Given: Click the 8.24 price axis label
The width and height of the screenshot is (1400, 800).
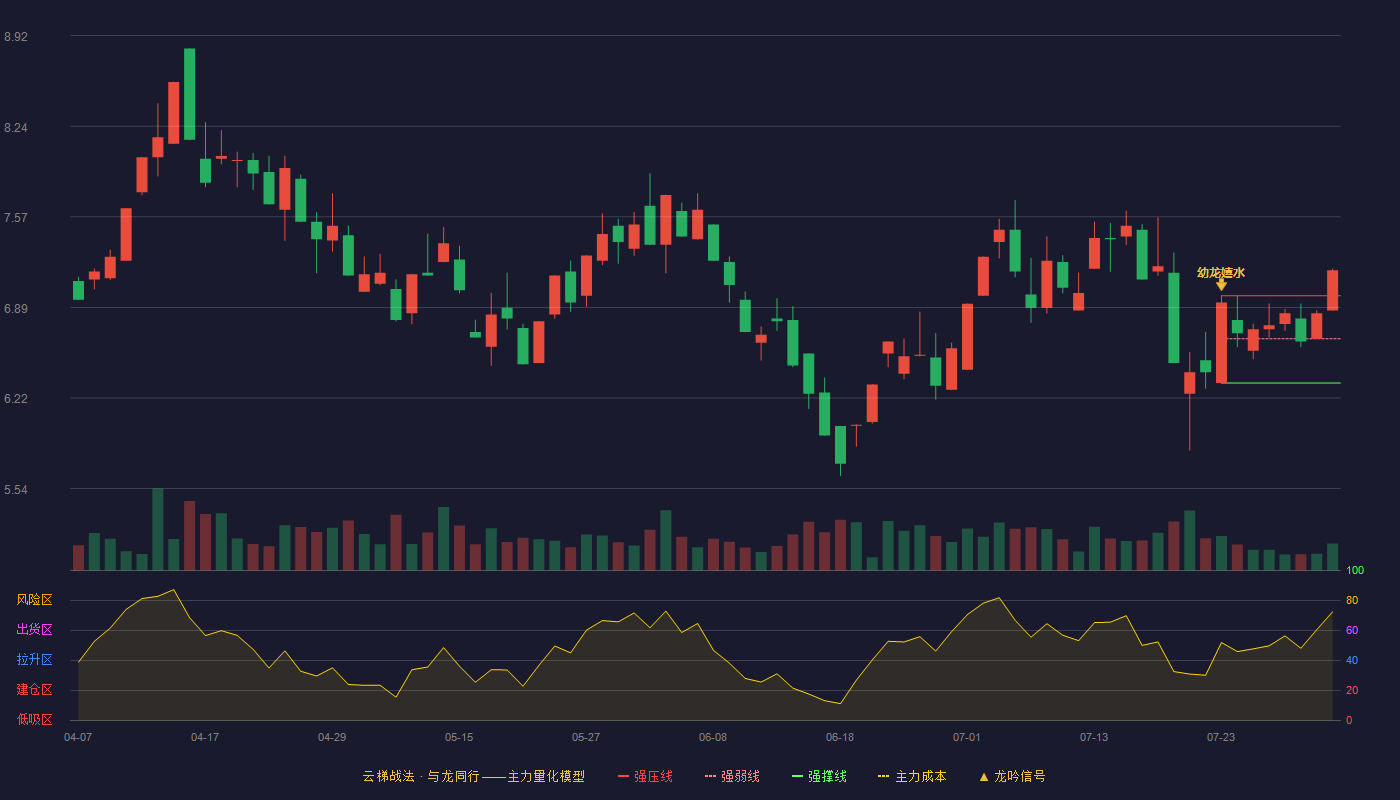Looking at the screenshot, I should click(16, 128).
